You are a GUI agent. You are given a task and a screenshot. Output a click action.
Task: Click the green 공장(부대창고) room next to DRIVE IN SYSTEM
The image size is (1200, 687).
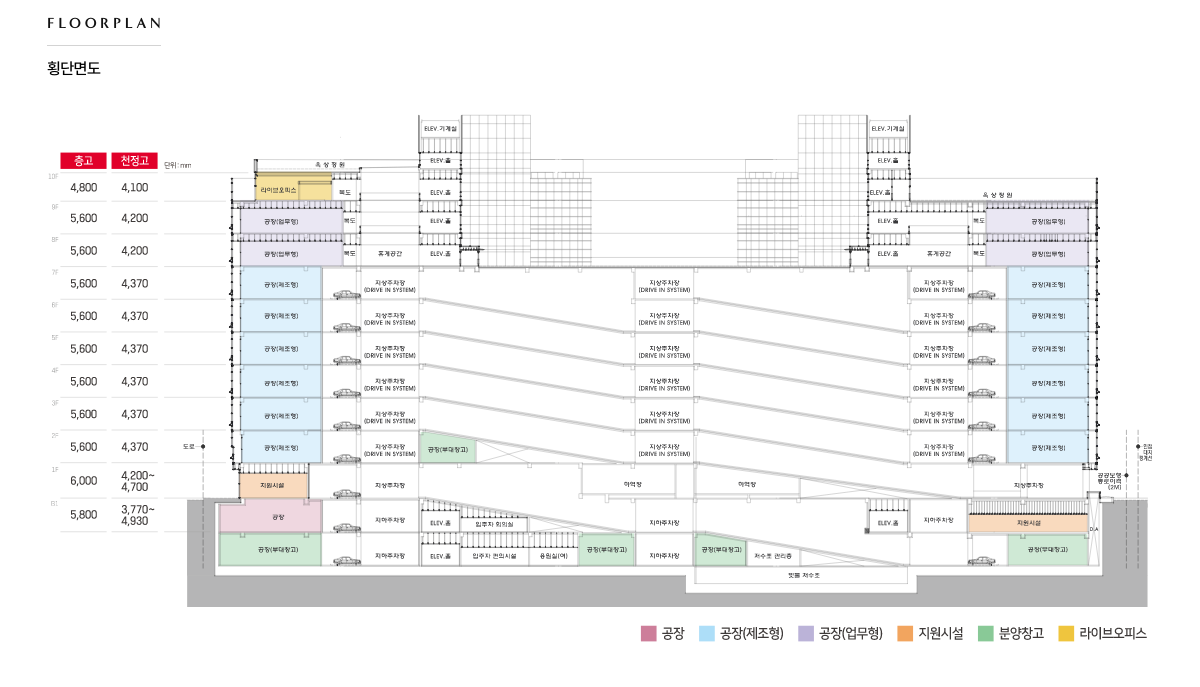click(x=448, y=449)
